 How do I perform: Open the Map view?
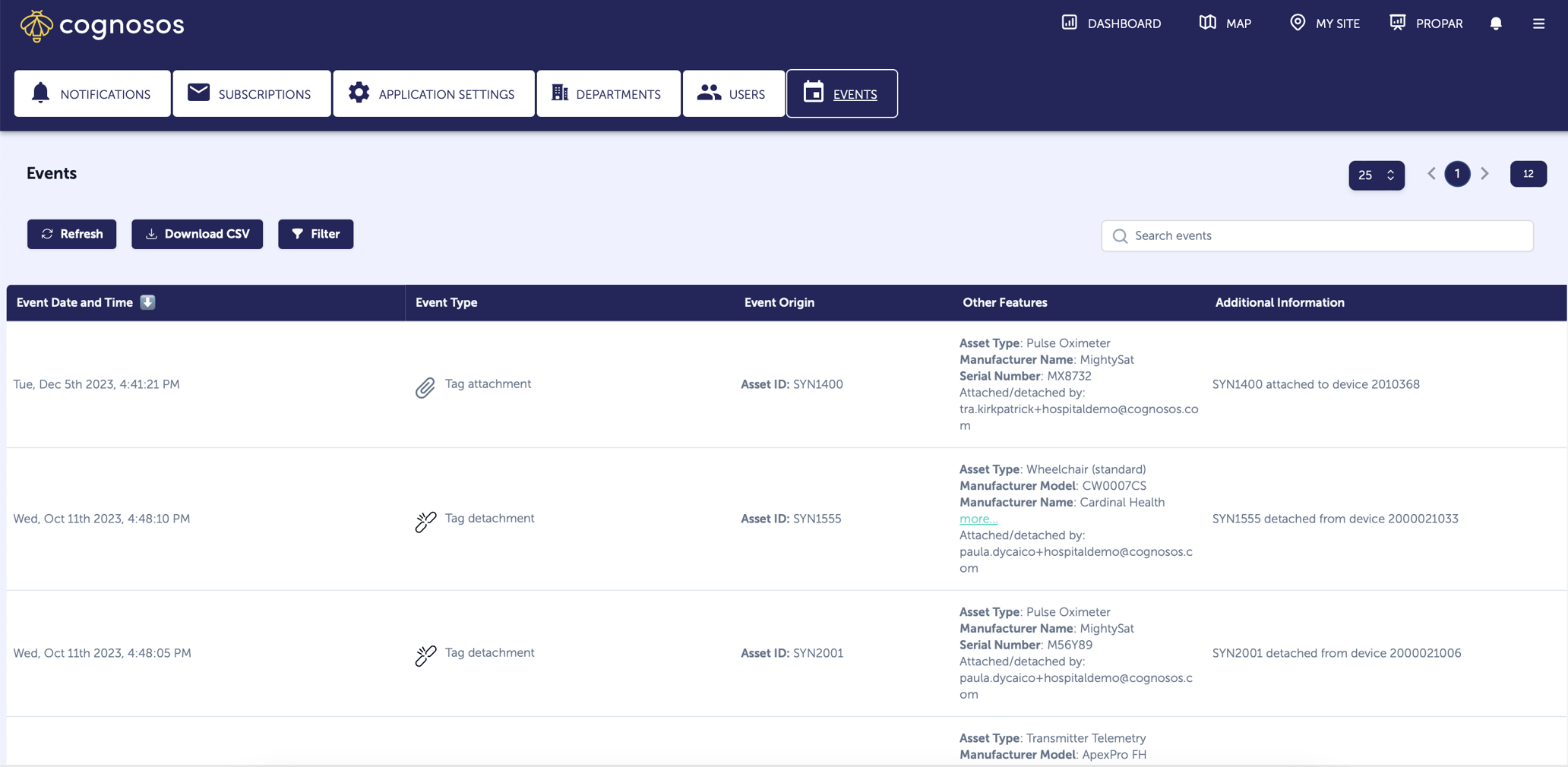pos(1225,24)
